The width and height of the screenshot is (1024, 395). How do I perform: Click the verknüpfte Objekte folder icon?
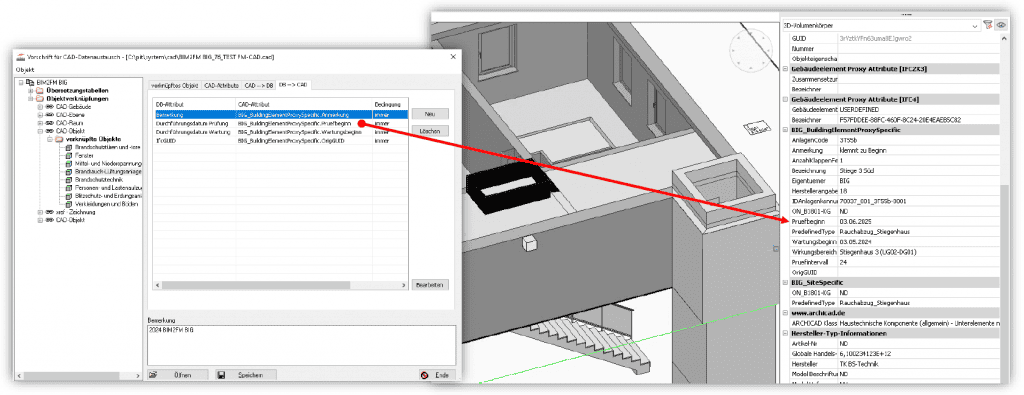tap(59, 139)
